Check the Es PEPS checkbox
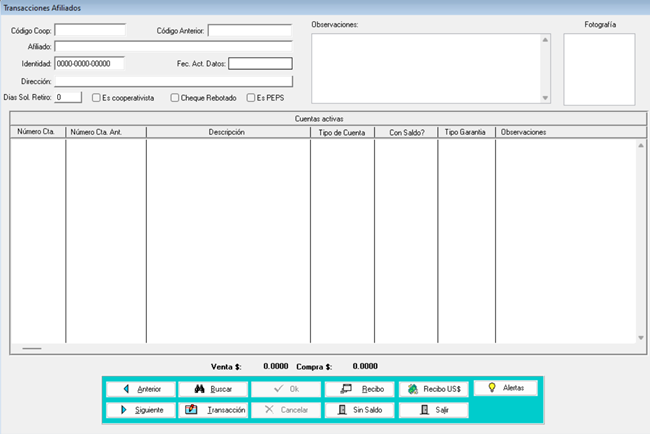The image size is (650, 434). coord(251,98)
